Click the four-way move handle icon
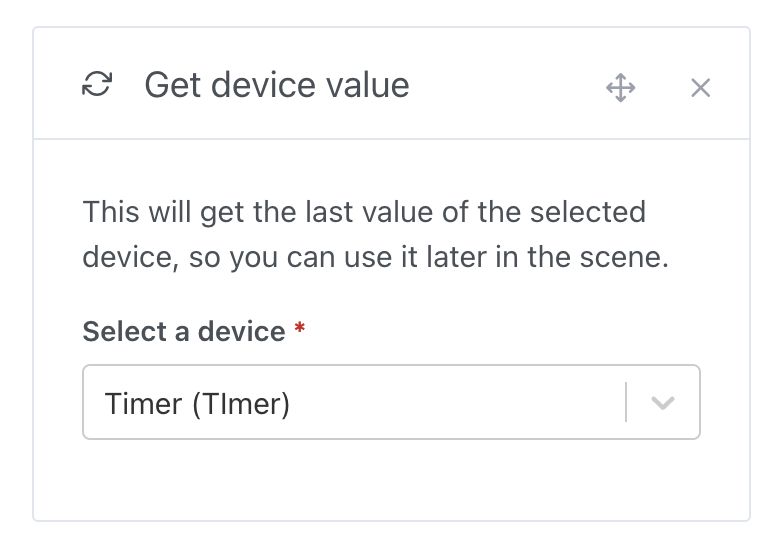 tap(621, 88)
